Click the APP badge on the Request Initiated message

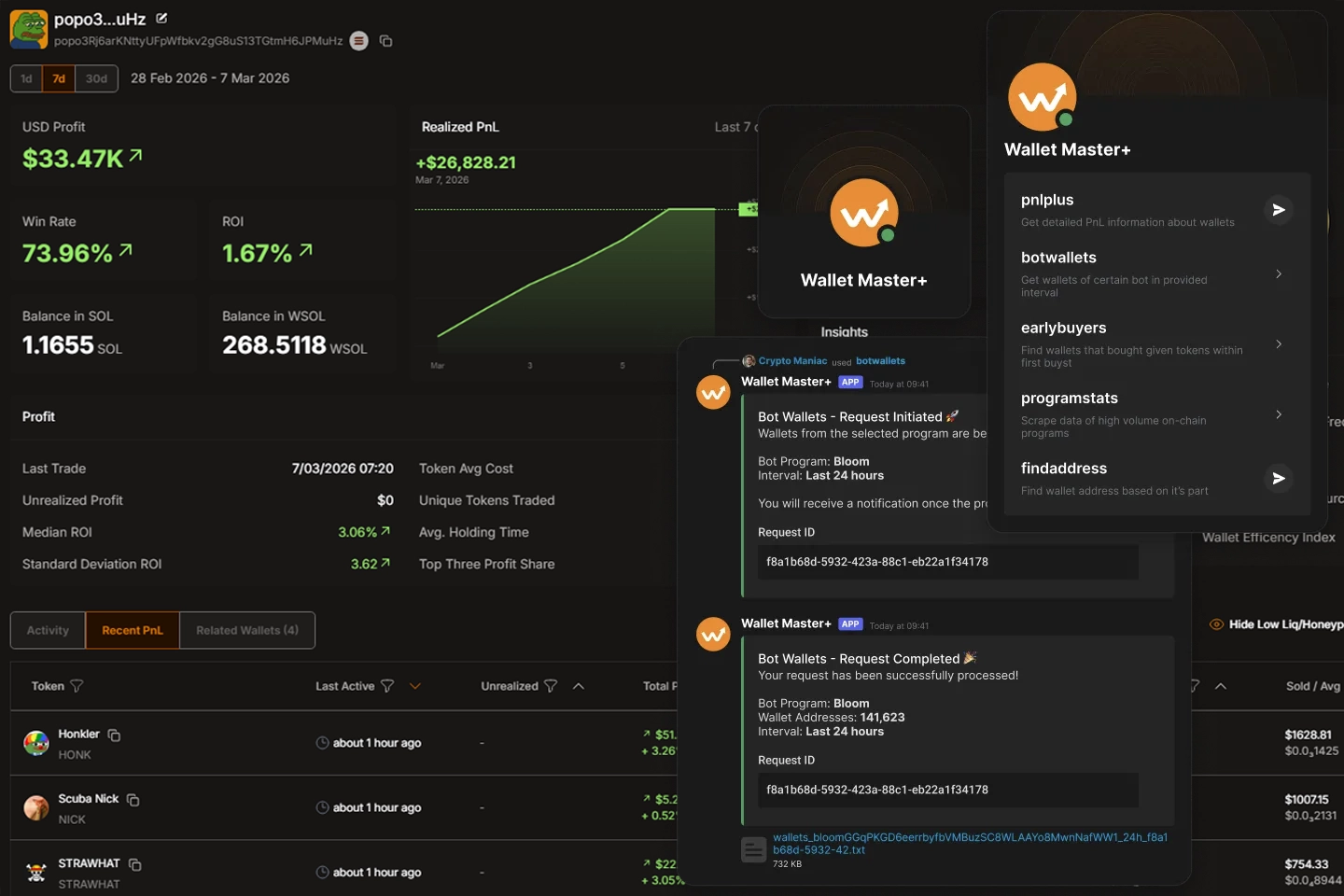click(x=850, y=382)
